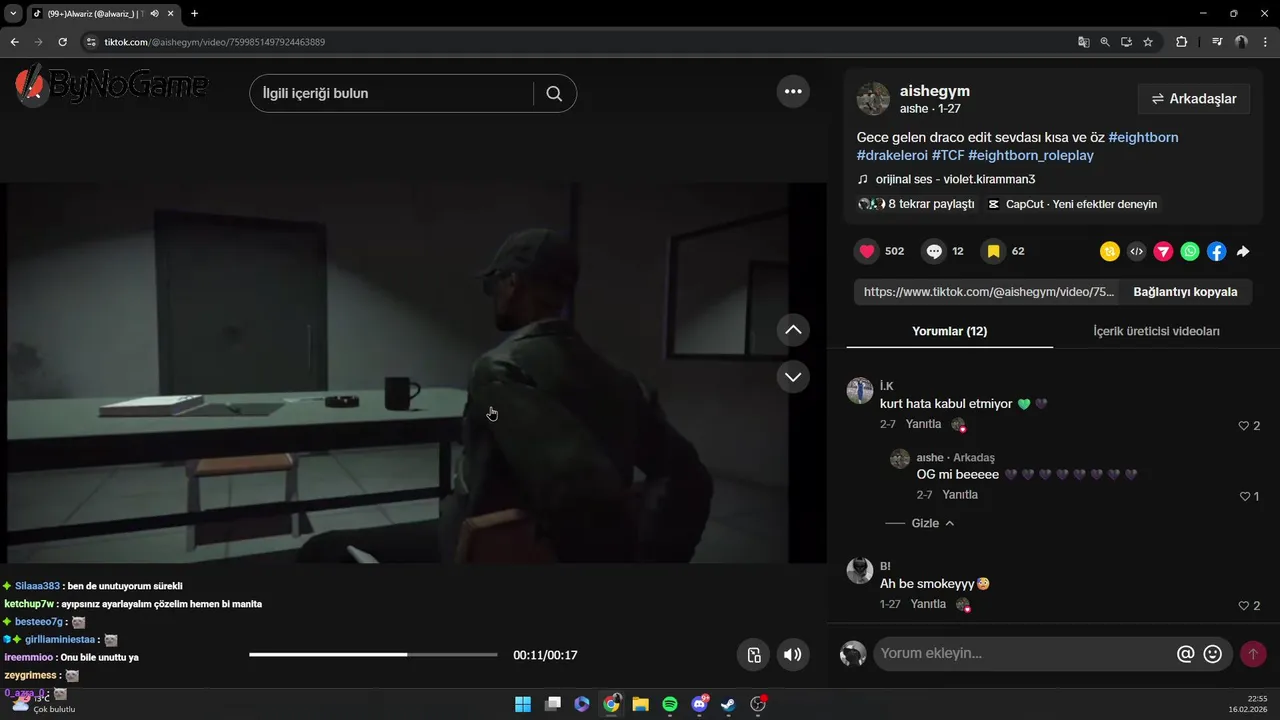Click the zoom magnifier icon in address bar

click(x=1105, y=42)
